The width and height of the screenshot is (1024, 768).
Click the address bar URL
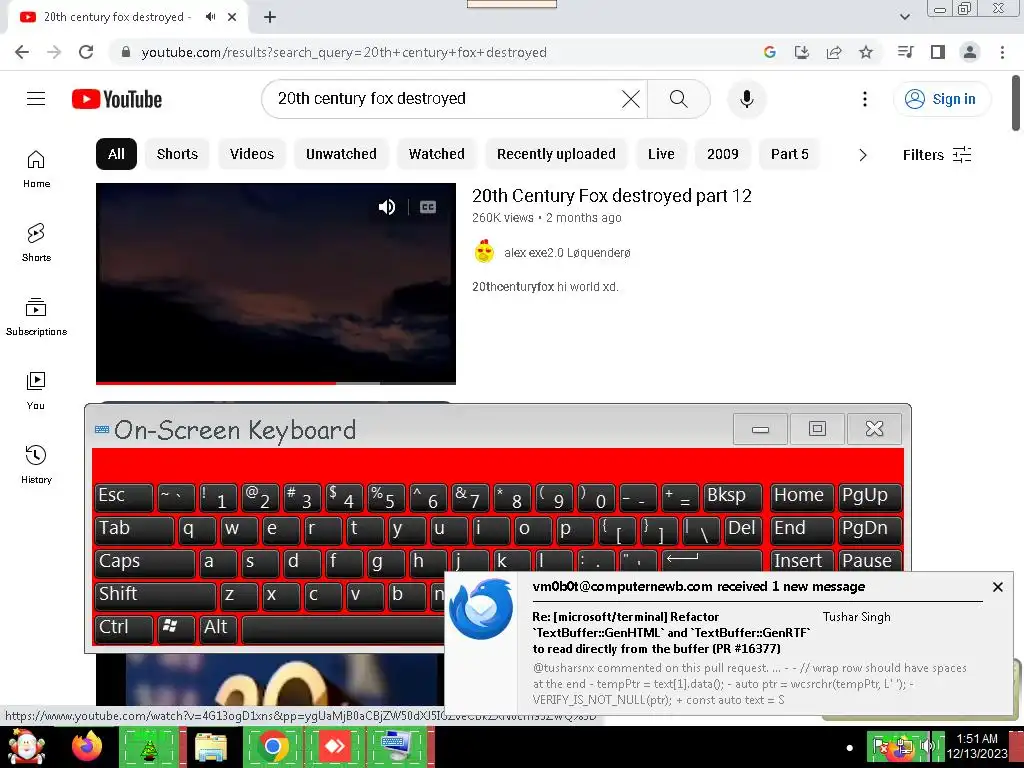coord(344,52)
